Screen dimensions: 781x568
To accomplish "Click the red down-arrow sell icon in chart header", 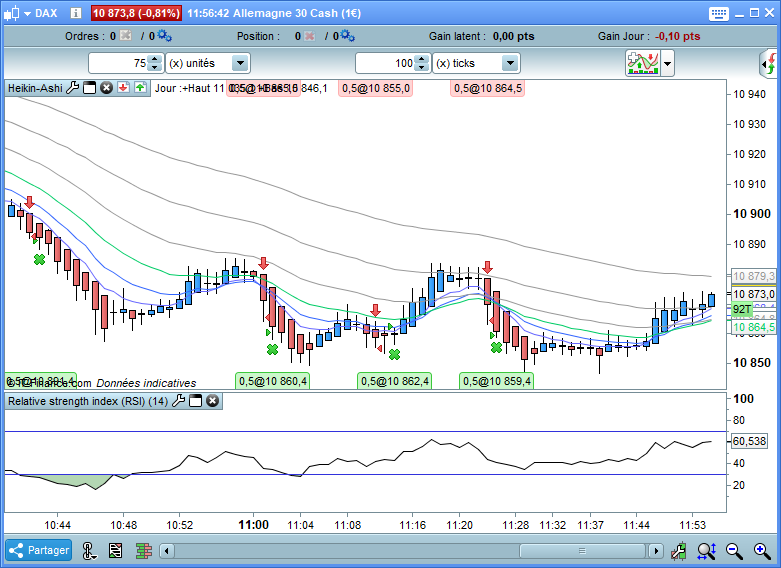I will point(124,88).
